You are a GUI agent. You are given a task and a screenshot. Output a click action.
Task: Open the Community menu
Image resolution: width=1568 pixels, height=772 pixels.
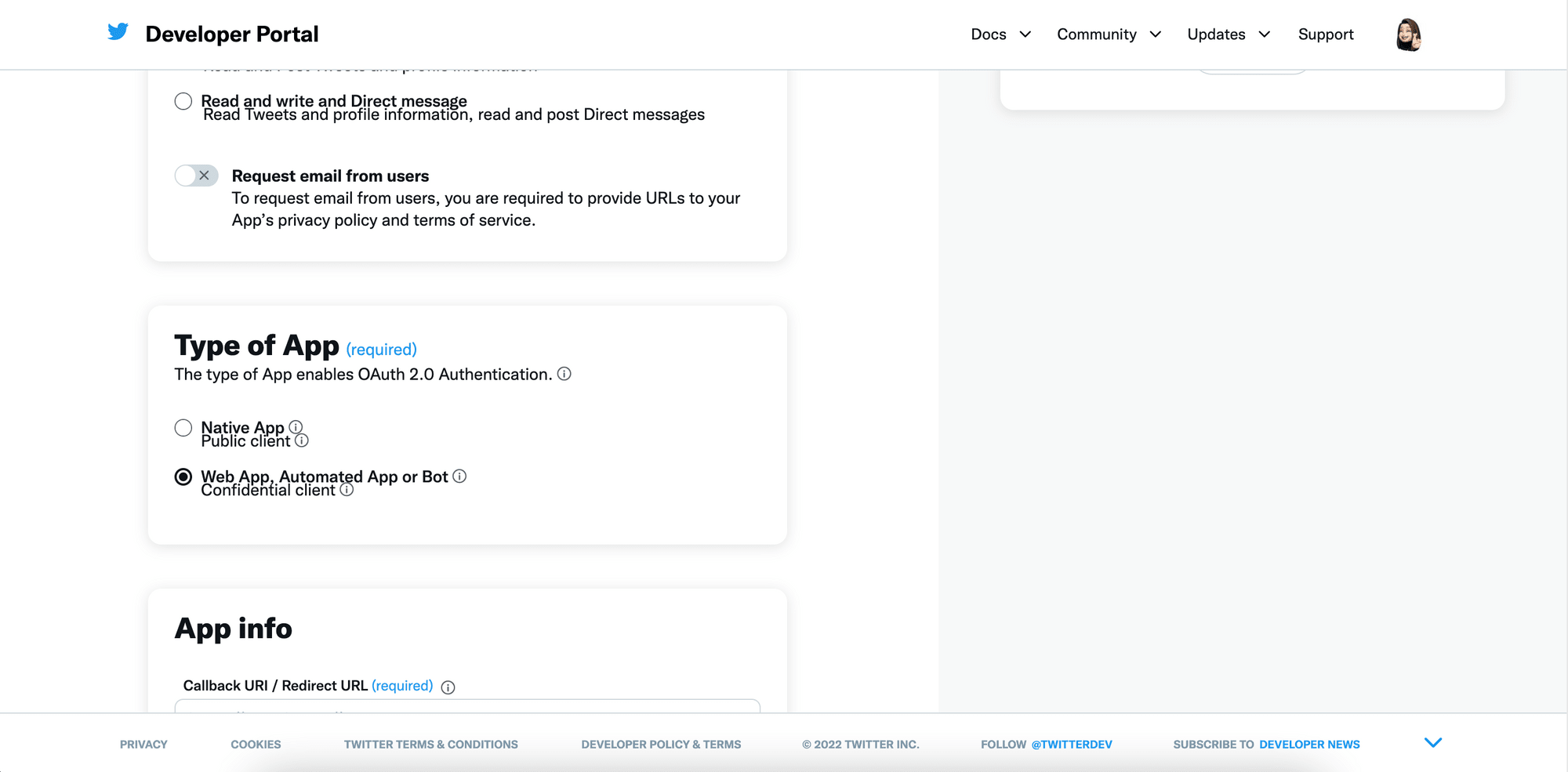[x=1097, y=34]
